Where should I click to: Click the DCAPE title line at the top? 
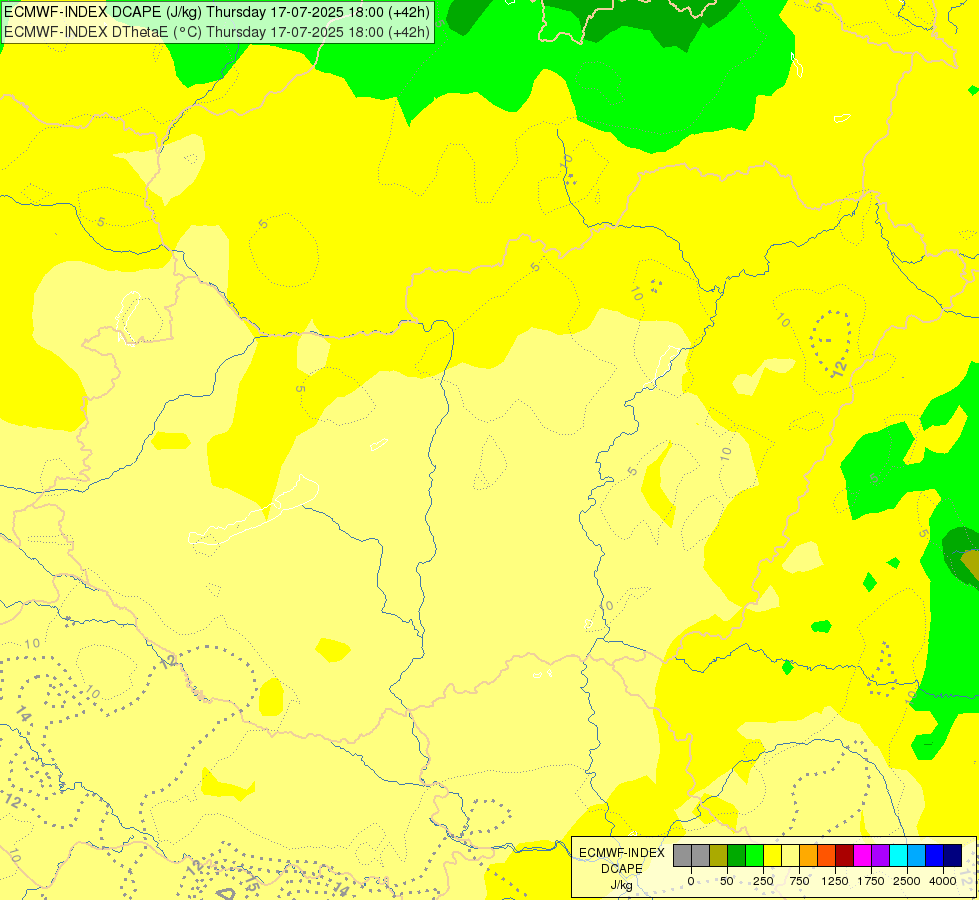[x=217, y=12]
